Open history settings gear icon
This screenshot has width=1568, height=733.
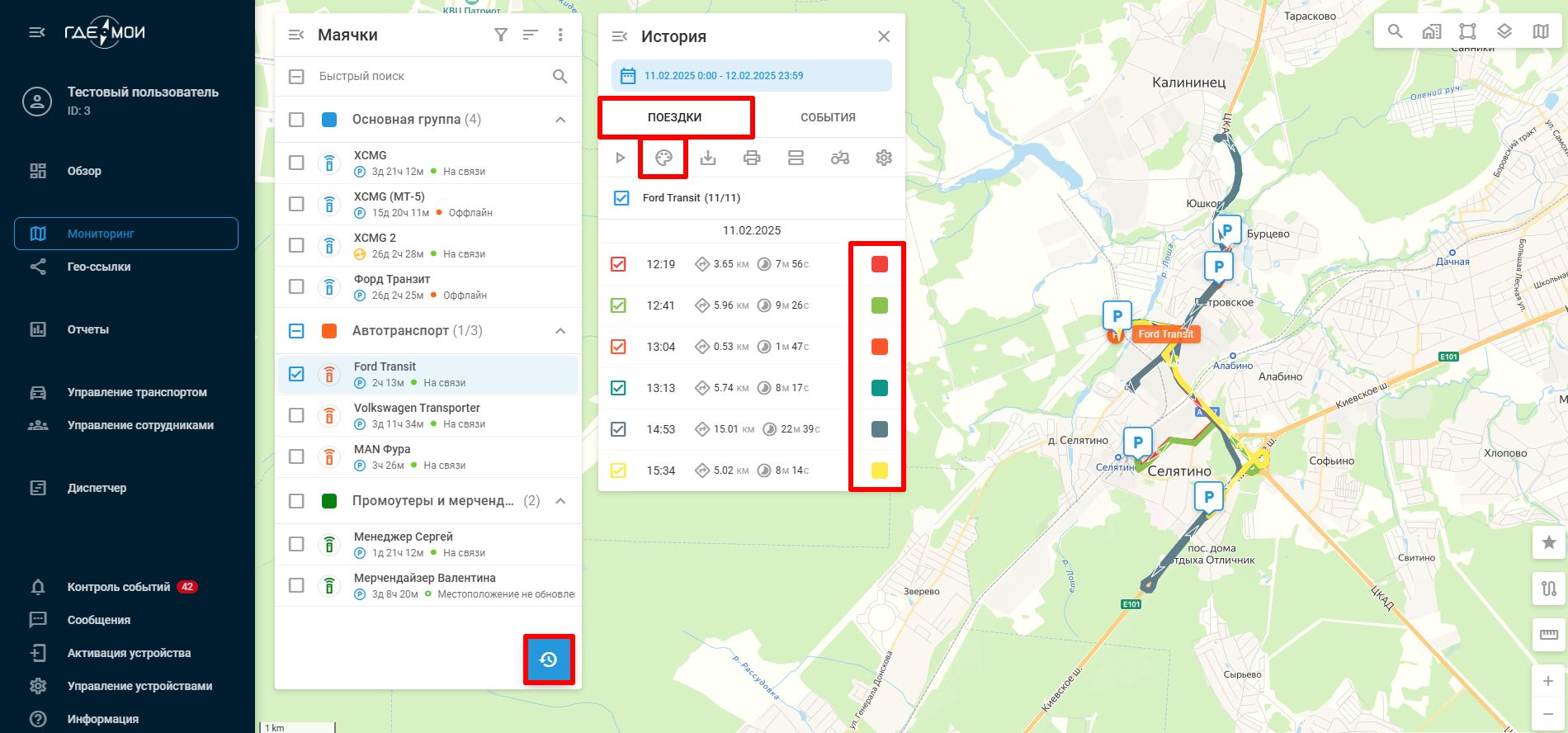click(883, 158)
